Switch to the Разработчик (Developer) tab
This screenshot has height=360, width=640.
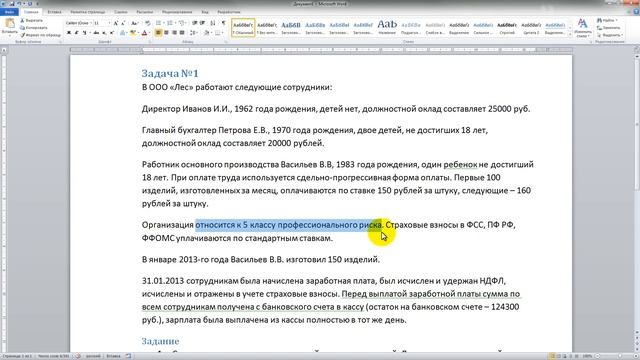click(x=229, y=12)
